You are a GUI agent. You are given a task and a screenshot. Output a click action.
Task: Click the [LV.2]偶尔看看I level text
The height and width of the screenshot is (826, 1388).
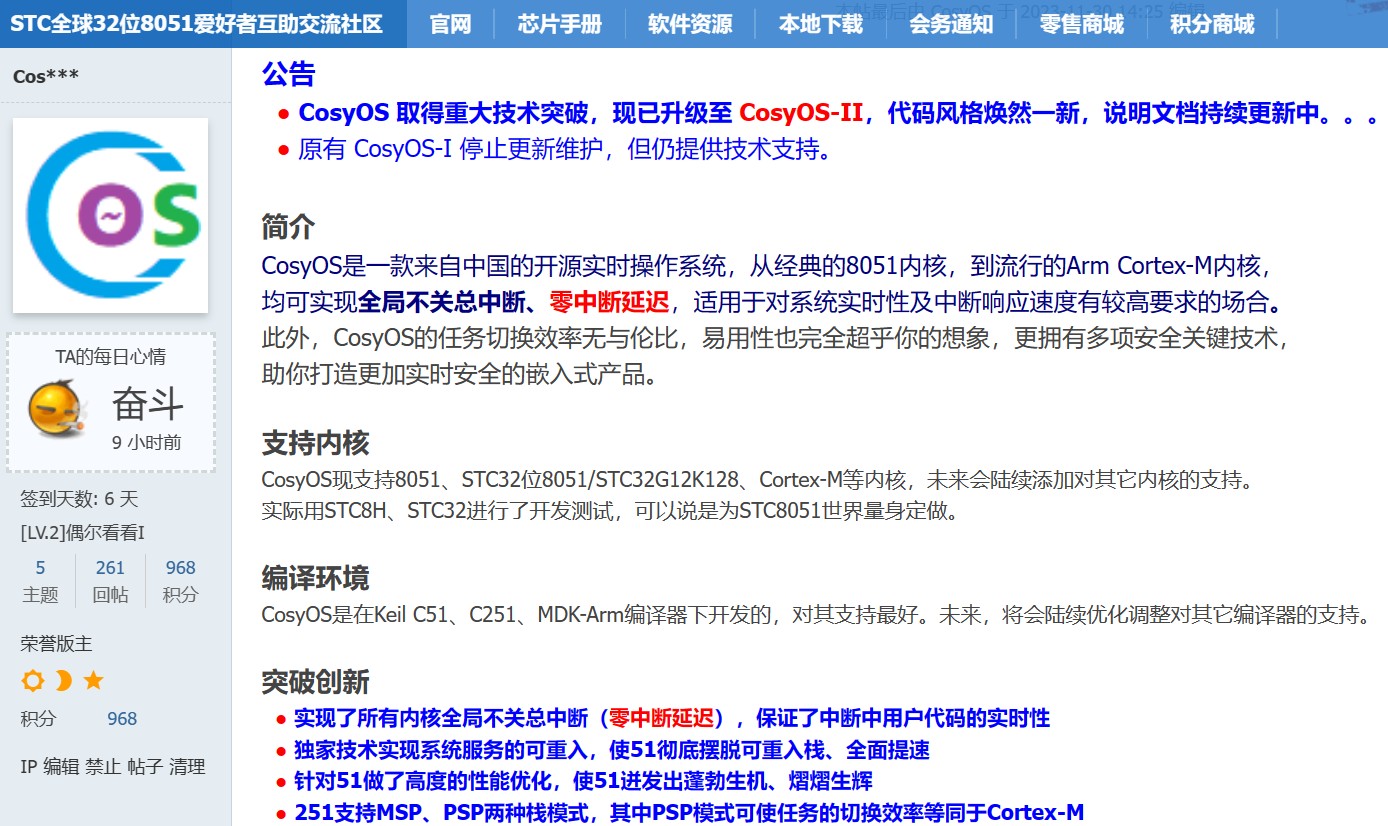pyautogui.click(x=82, y=533)
